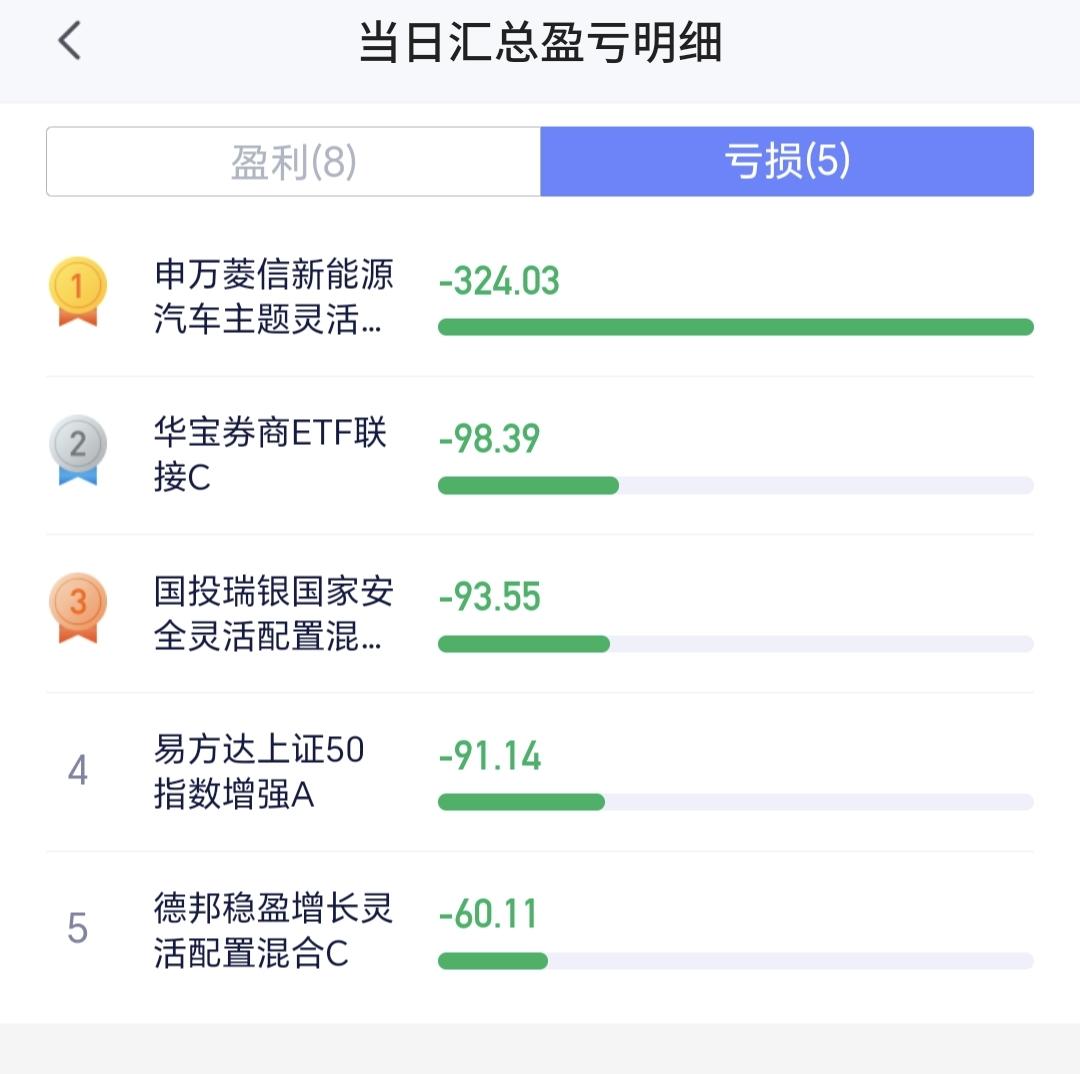Click the gold rank 1 medal
The image size is (1080, 1074).
(x=78, y=291)
